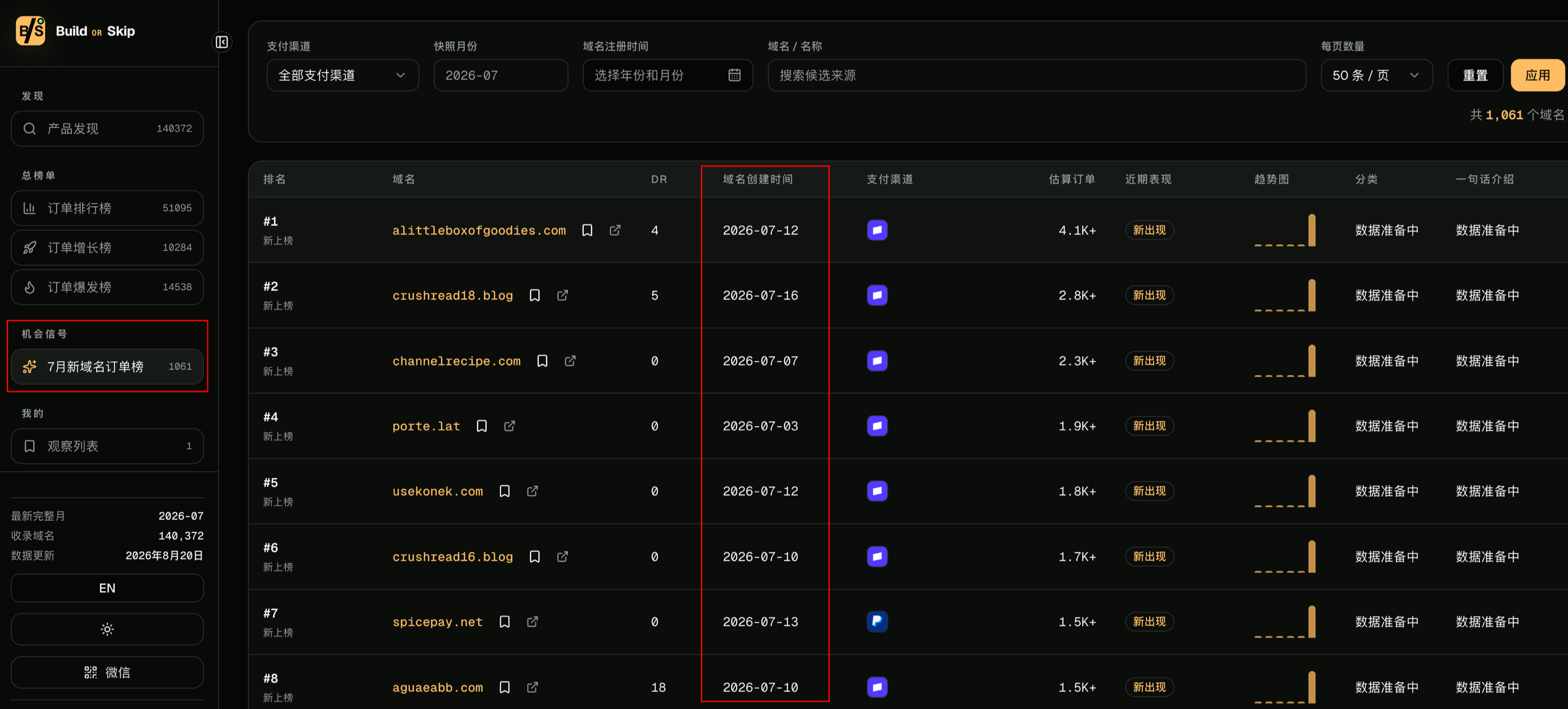Screen dimensions: 1568x709
Task: Open crushread18.blog external link icon
Action: click(x=562, y=295)
